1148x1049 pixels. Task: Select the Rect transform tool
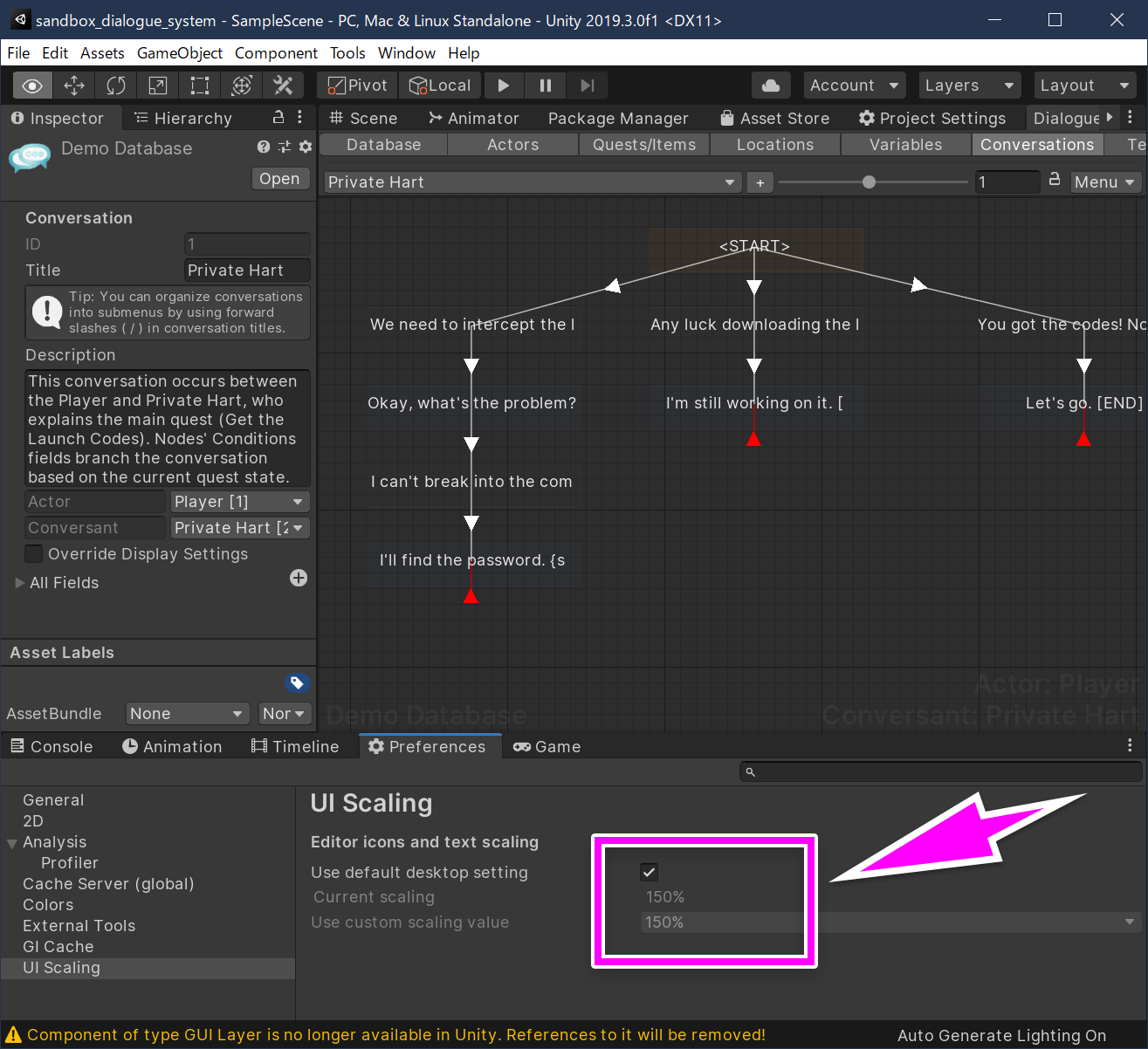click(x=200, y=86)
